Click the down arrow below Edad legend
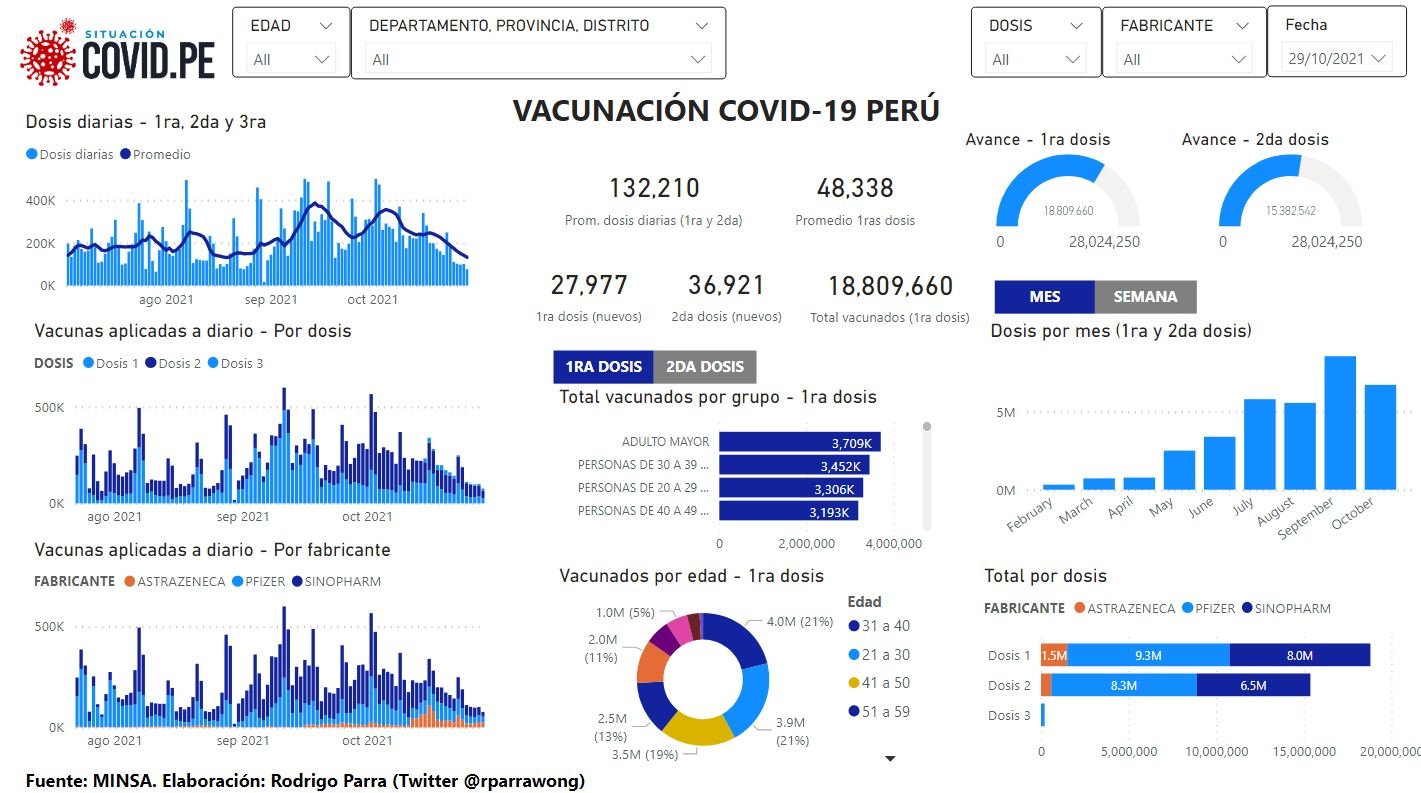Image resolution: width=1421 pixels, height=793 pixels. 890,758
